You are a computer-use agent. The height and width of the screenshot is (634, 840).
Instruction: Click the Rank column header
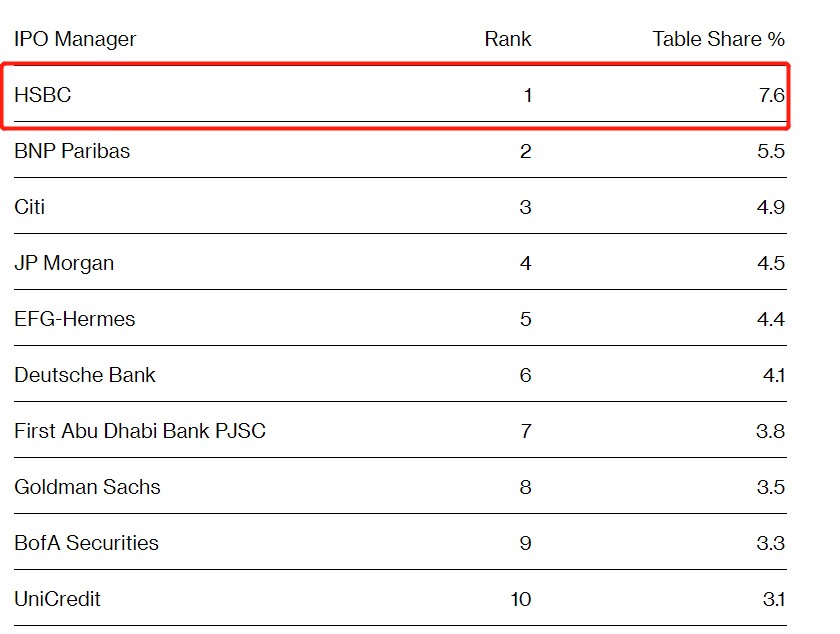click(508, 39)
